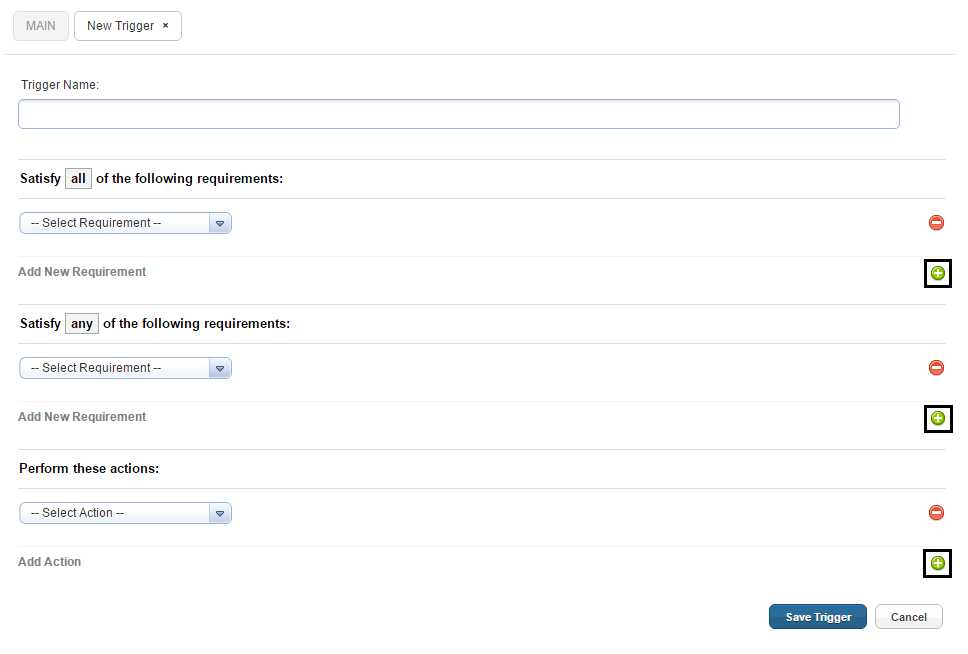Screen dimensions: 968x654
Task: Click Add New Requirement text under Satisfy all
Action: [x=82, y=272]
